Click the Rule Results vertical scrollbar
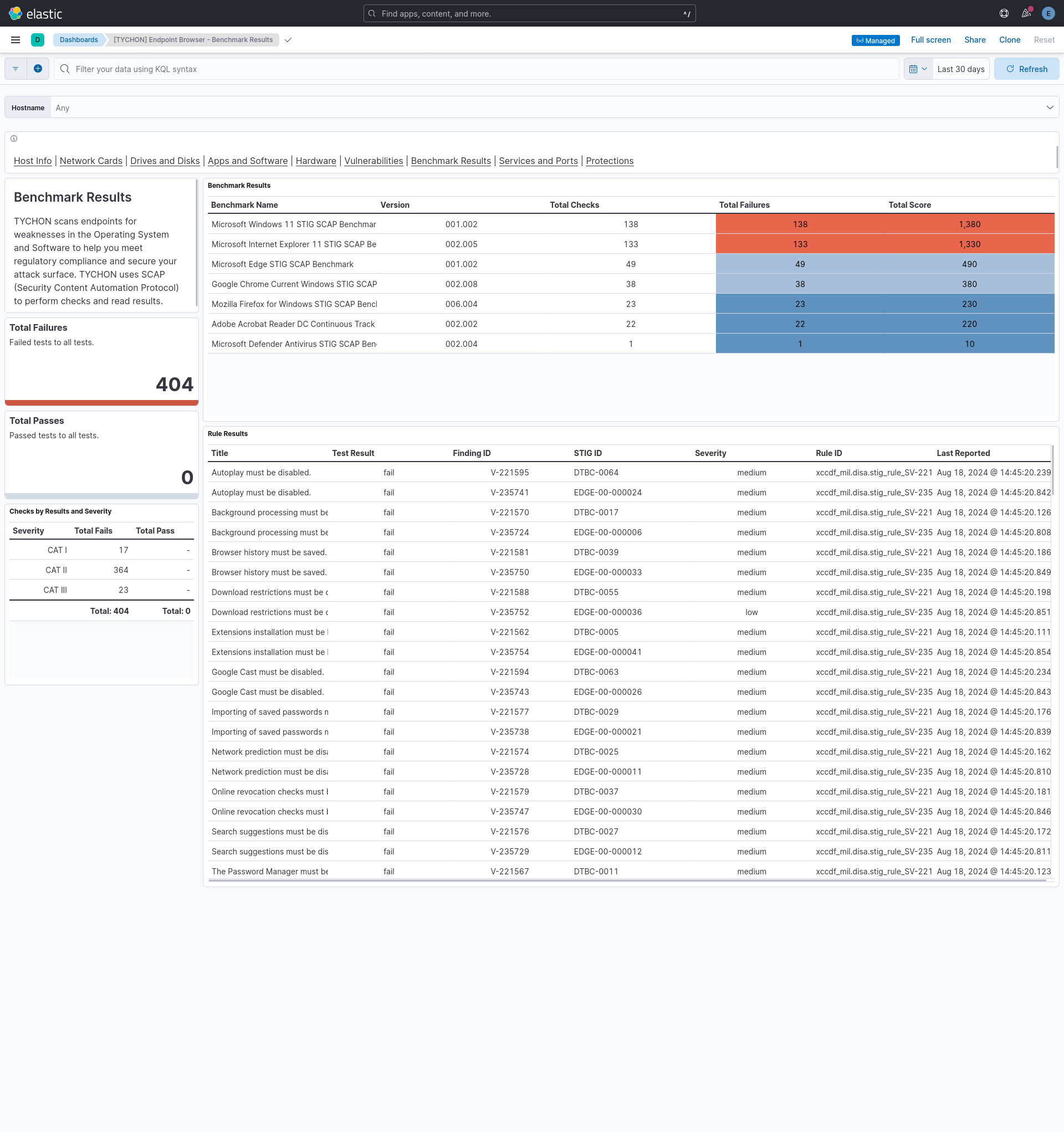The width and height of the screenshot is (1064, 1132). pos(1052,470)
